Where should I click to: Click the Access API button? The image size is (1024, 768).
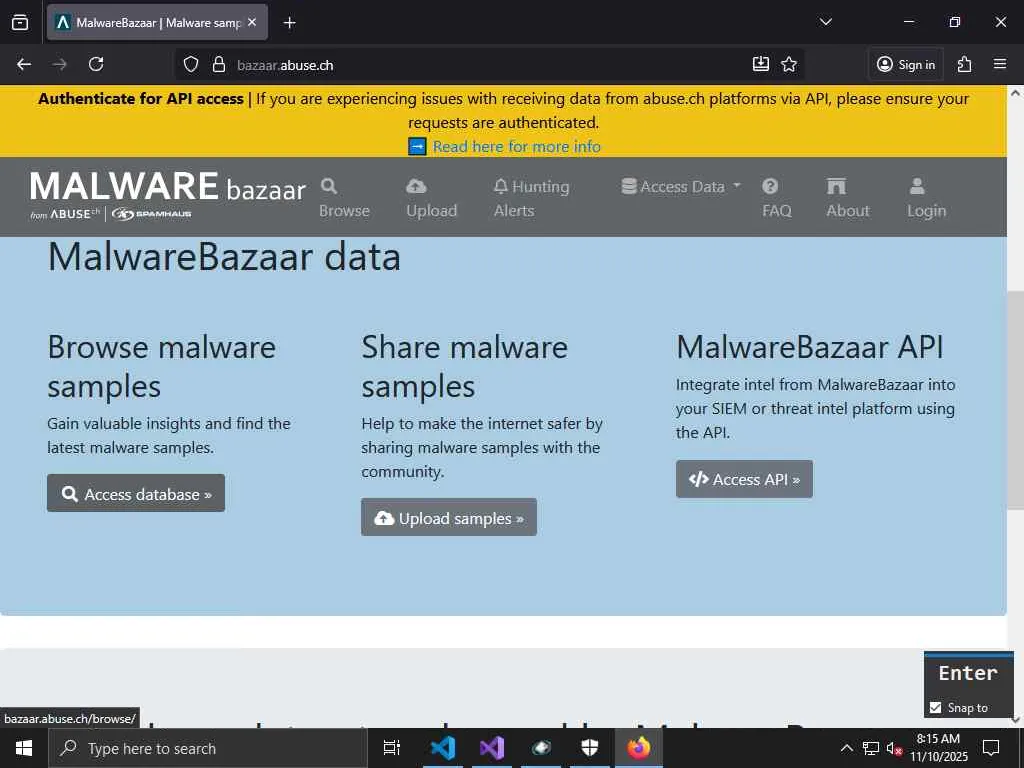(744, 479)
